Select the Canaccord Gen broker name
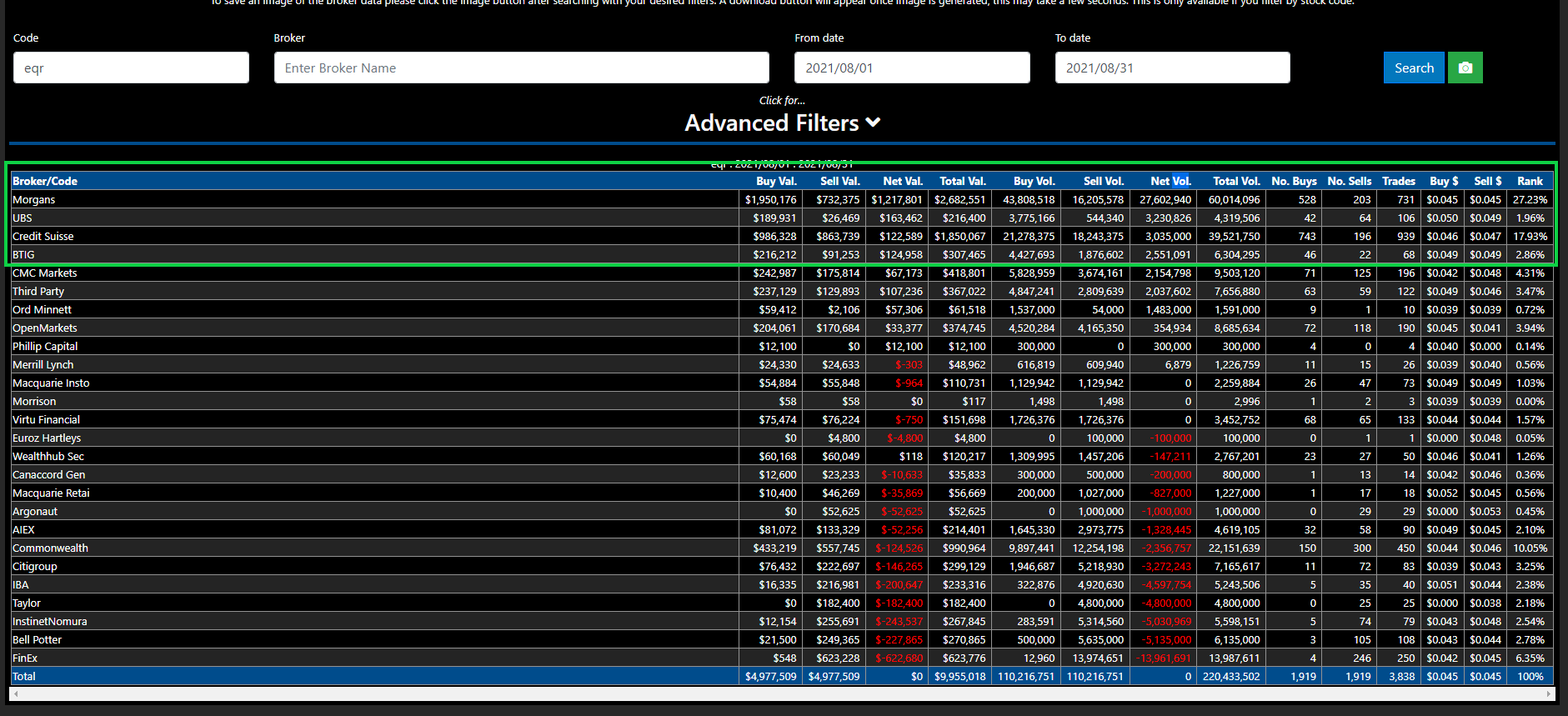 click(x=48, y=475)
